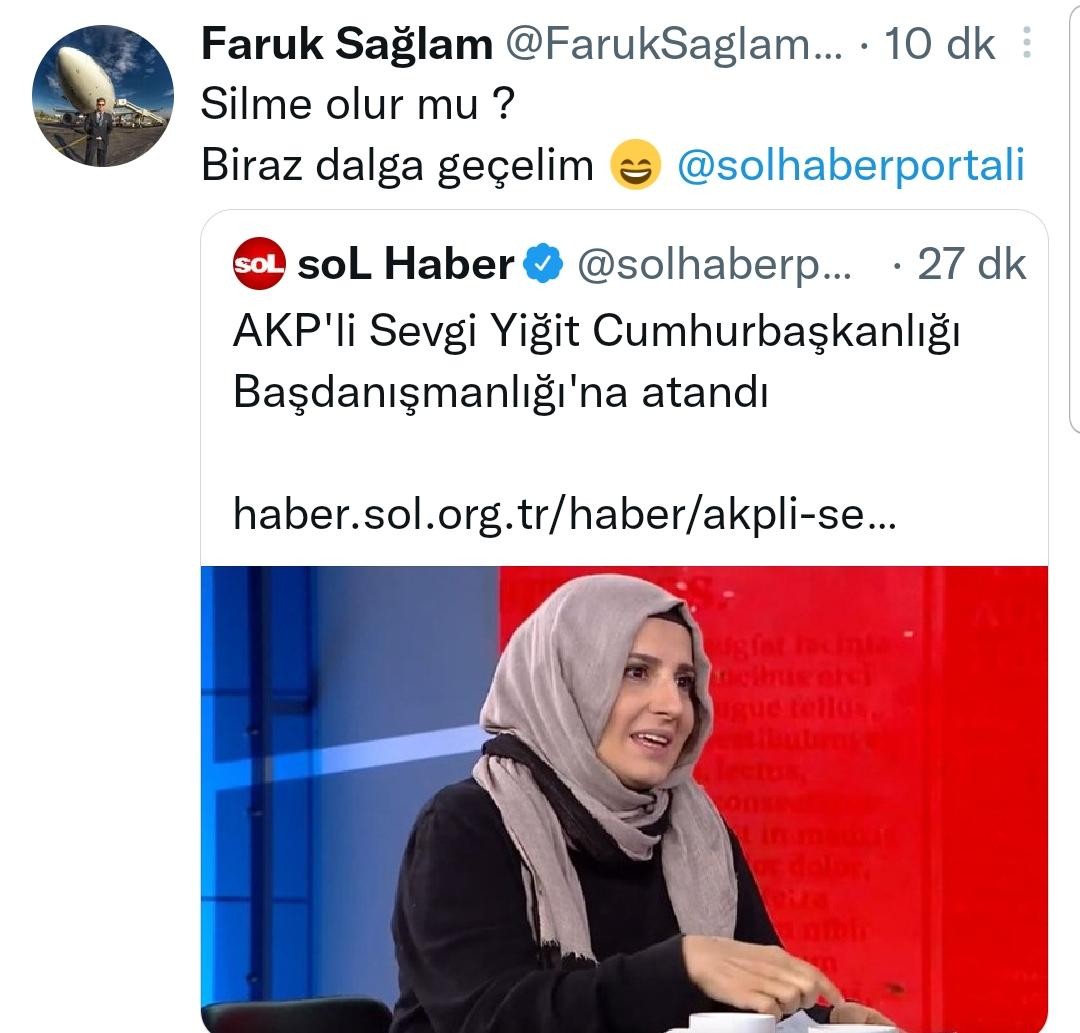Open the haber.sol.org.tr article link
The height and width of the screenshot is (1033, 1080).
[x=565, y=514]
